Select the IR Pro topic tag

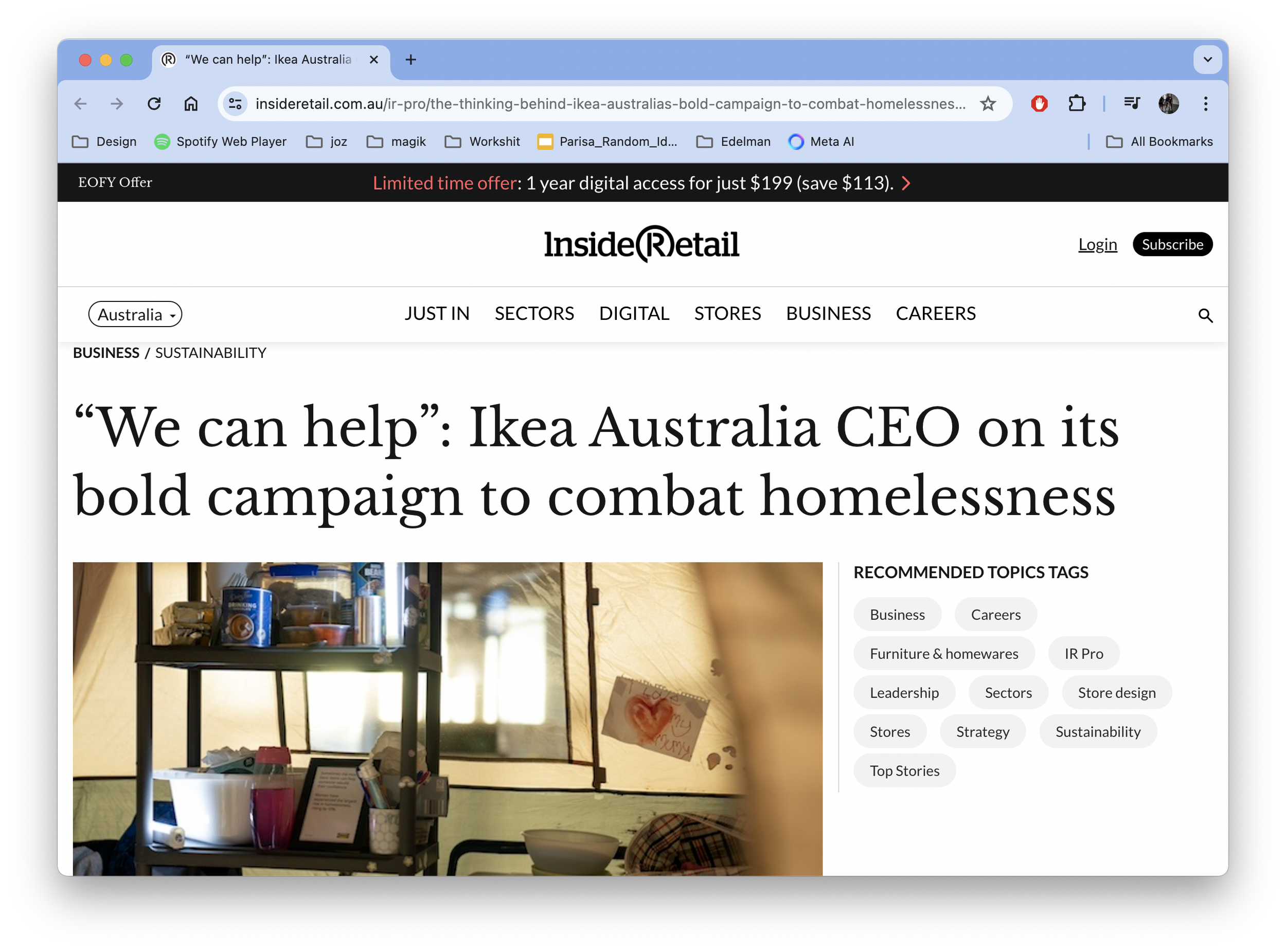tap(1084, 654)
